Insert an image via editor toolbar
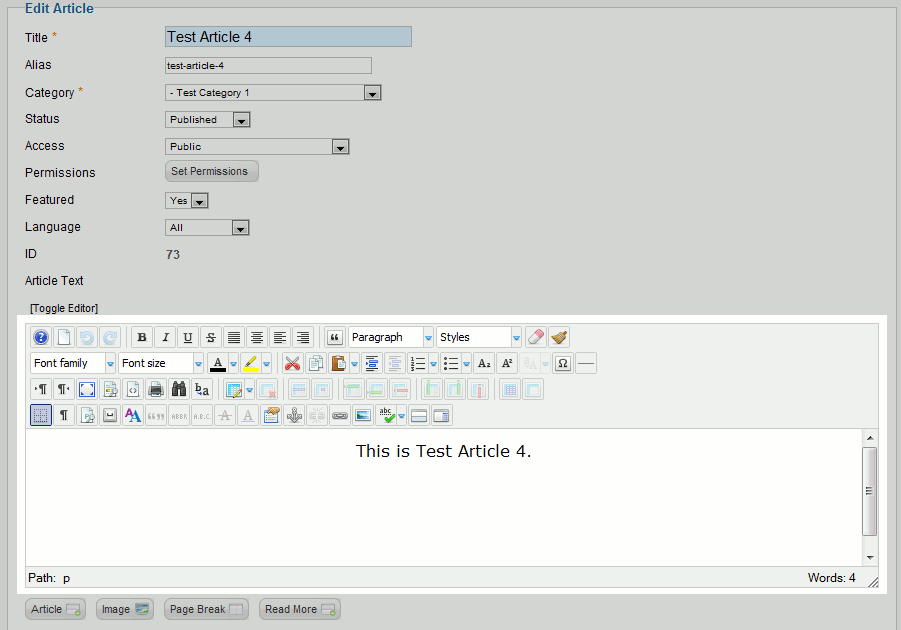901x630 pixels. point(363,415)
